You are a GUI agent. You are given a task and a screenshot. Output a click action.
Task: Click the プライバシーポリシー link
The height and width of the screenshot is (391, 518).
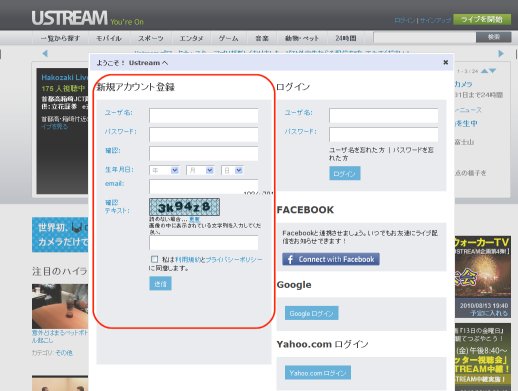click(x=234, y=259)
